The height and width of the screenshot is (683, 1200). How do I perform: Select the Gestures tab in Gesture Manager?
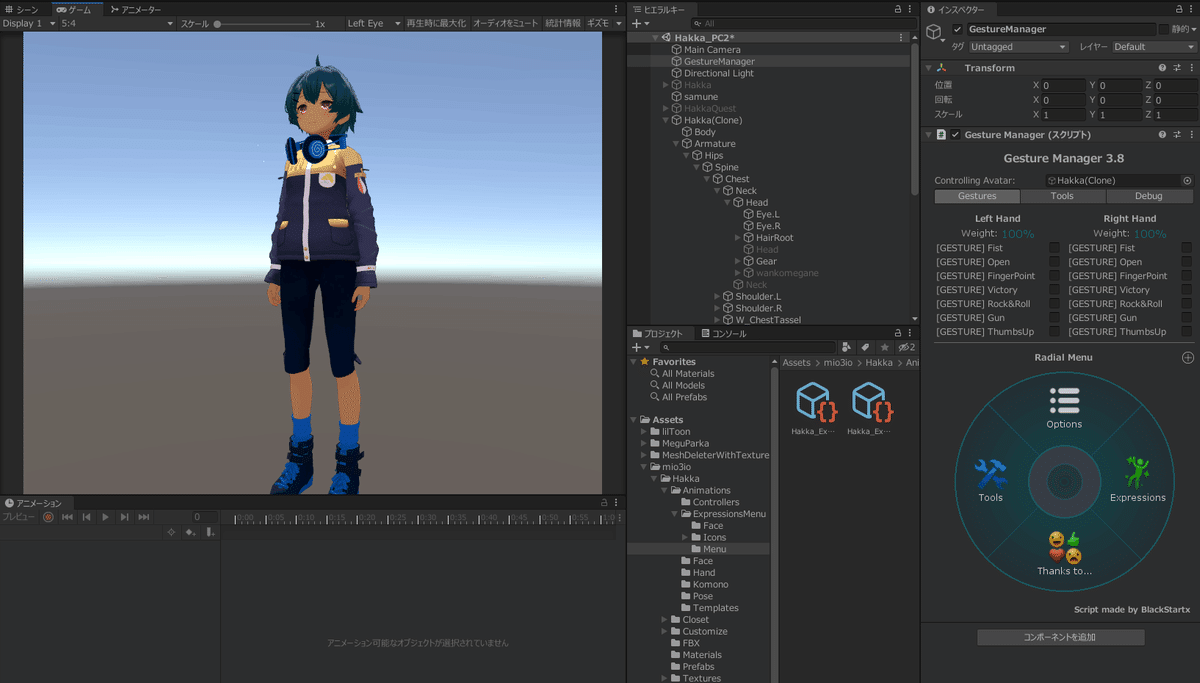tap(977, 197)
